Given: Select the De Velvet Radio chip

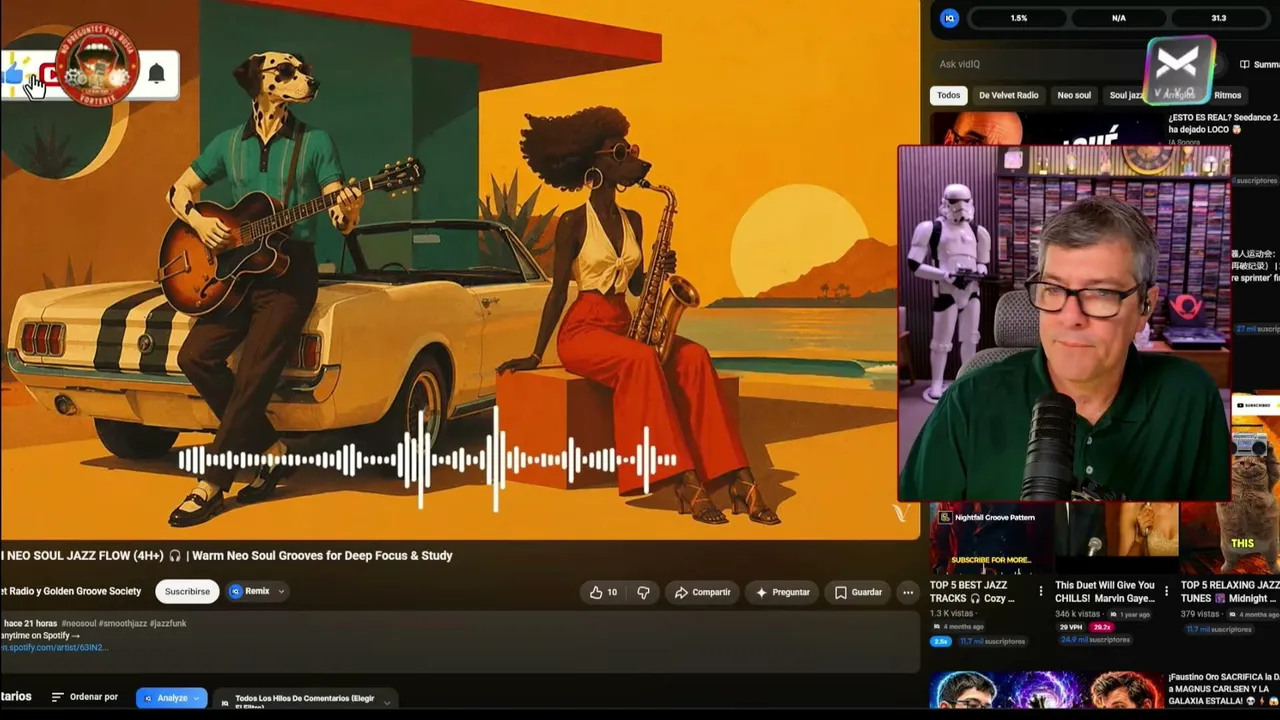Looking at the screenshot, I should click(x=1008, y=95).
